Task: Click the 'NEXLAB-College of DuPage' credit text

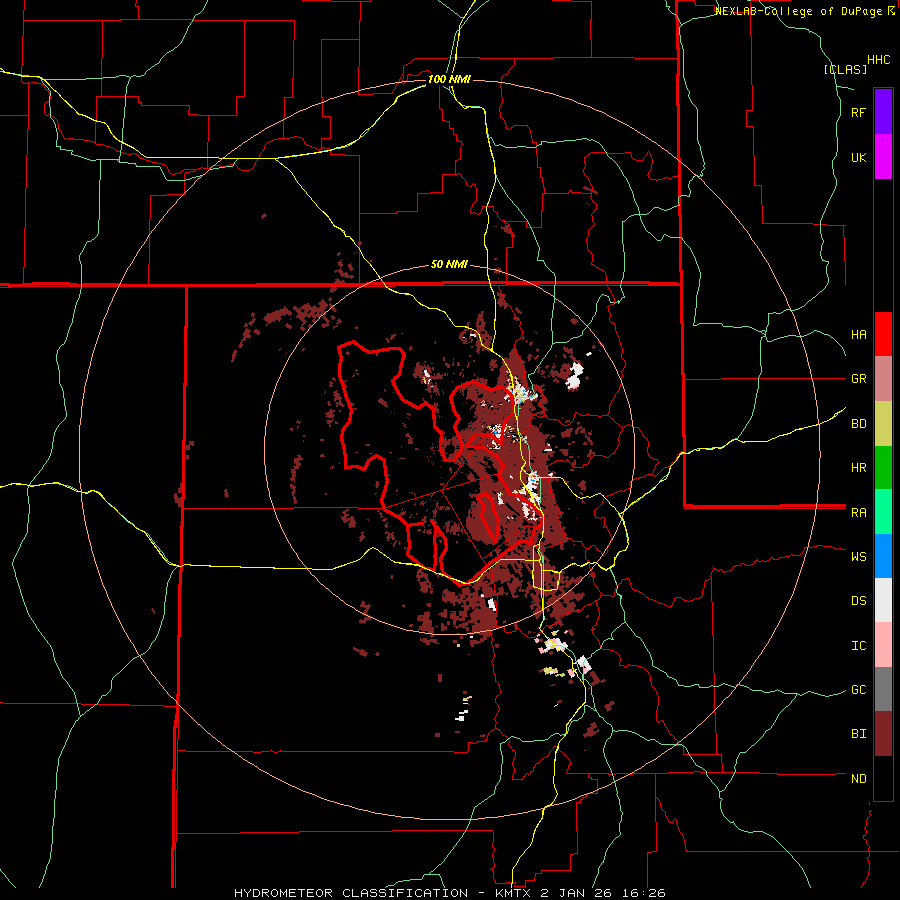Action: click(x=798, y=11)
